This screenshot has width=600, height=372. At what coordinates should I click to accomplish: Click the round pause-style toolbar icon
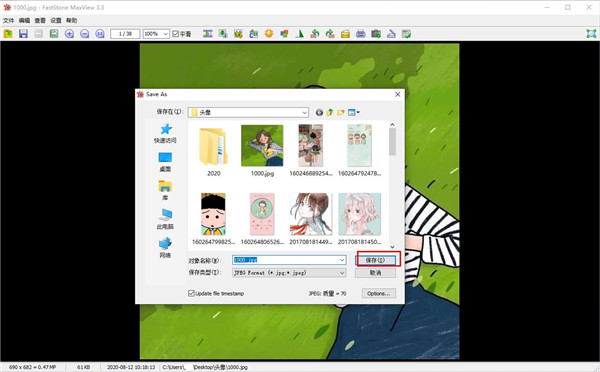click(x=100, y=34)
